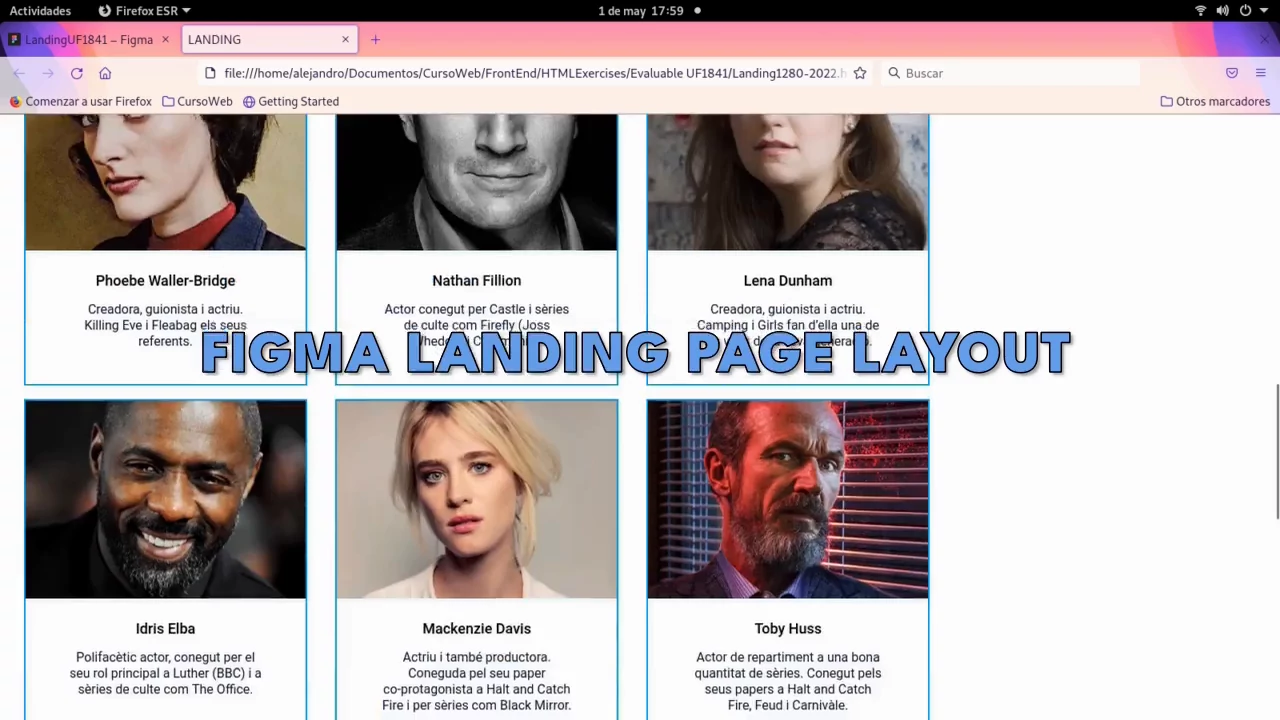Open the Pocket save icon
This screenshot has width=1280, height=720.
pyautogui.click(x=1232, y=73)
